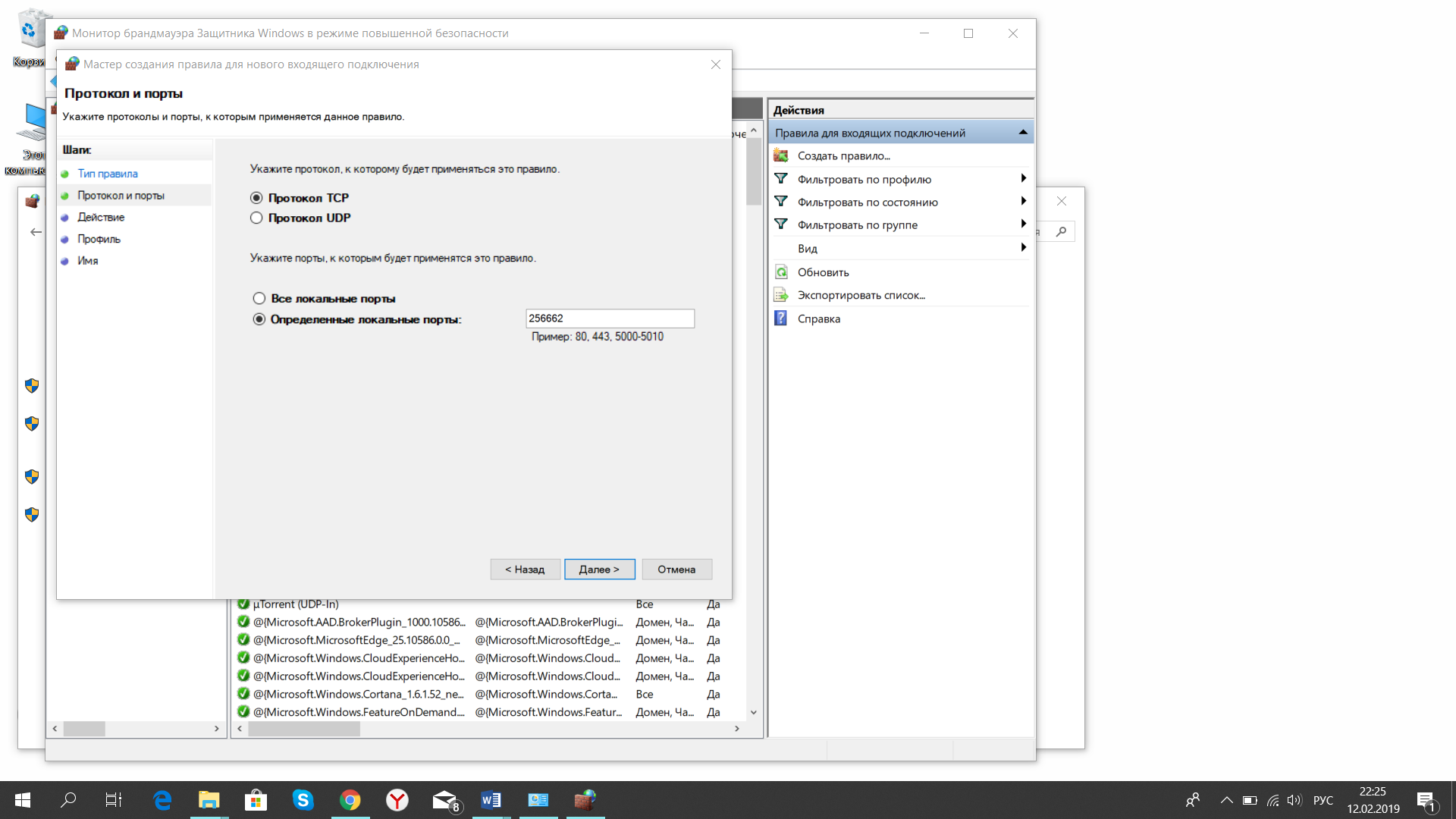Click 'Обновить' in Actions pane
The width and height of the screenshot is (1456, 819).
point(823,272)
